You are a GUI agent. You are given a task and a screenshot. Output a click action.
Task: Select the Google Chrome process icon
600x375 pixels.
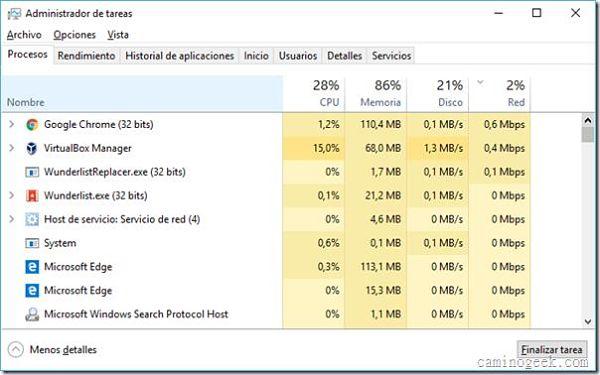coord(32,125)
